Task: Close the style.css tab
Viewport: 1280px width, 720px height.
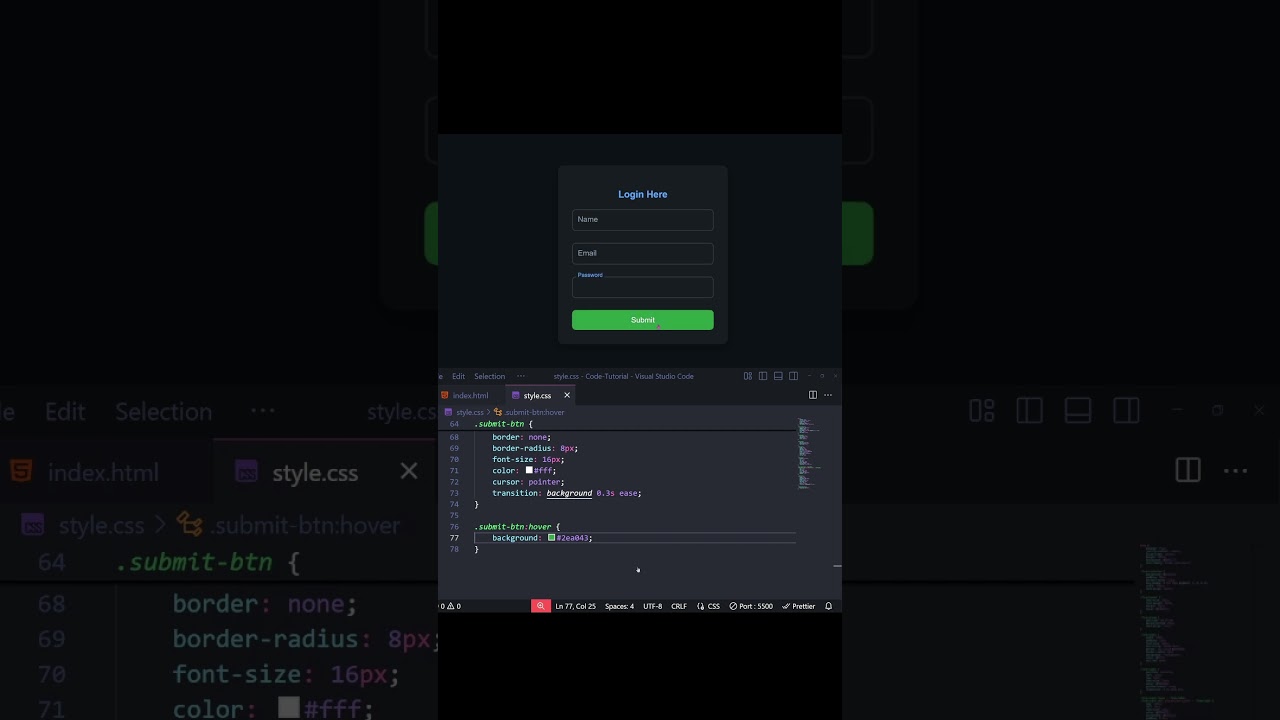Action: [x=566, y=395]
